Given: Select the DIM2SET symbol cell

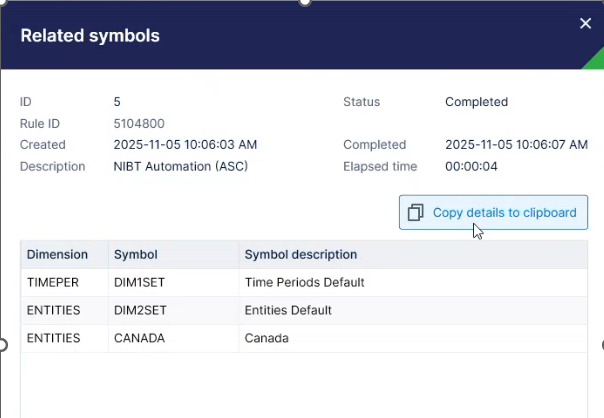Looking at the screenshot, I should point(140,311).
